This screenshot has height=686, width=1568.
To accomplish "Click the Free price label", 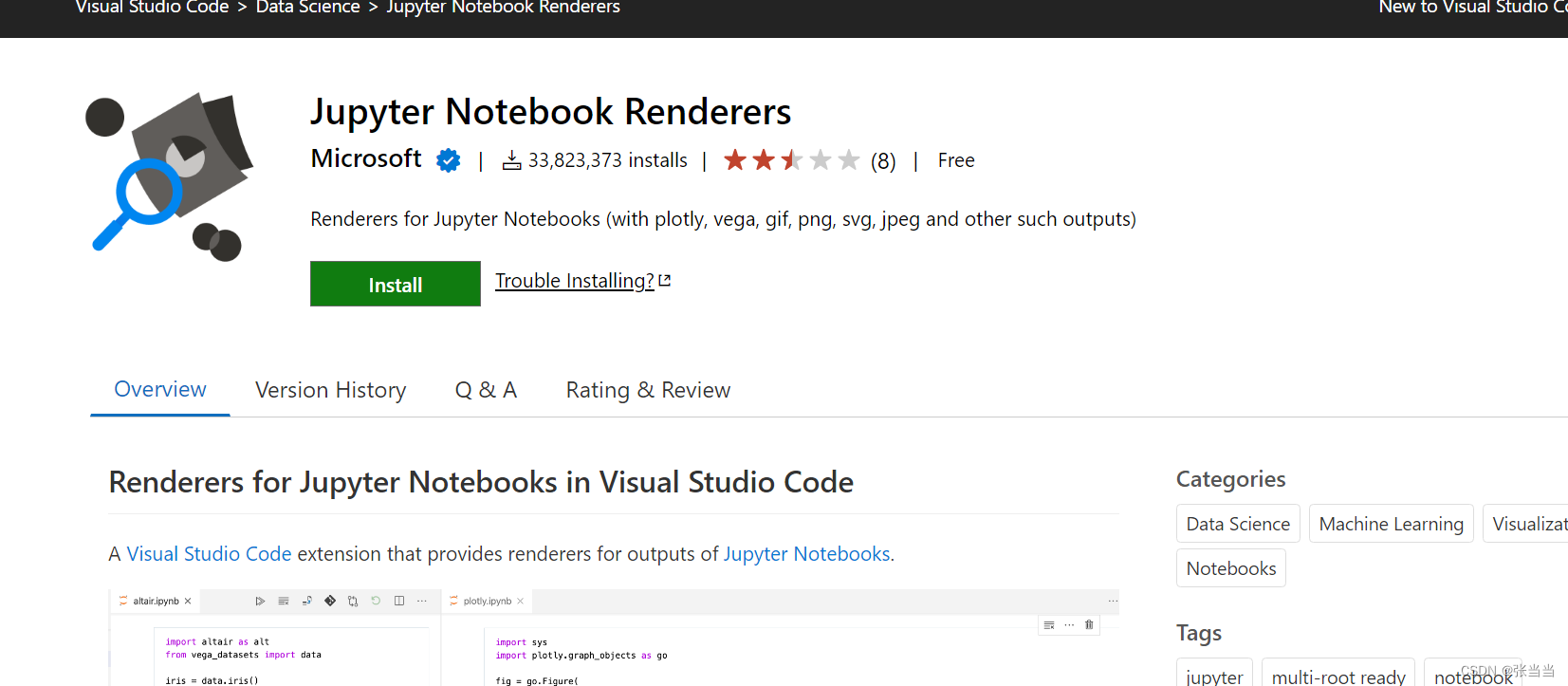I will pyautogui.click(x=956, y=160).
